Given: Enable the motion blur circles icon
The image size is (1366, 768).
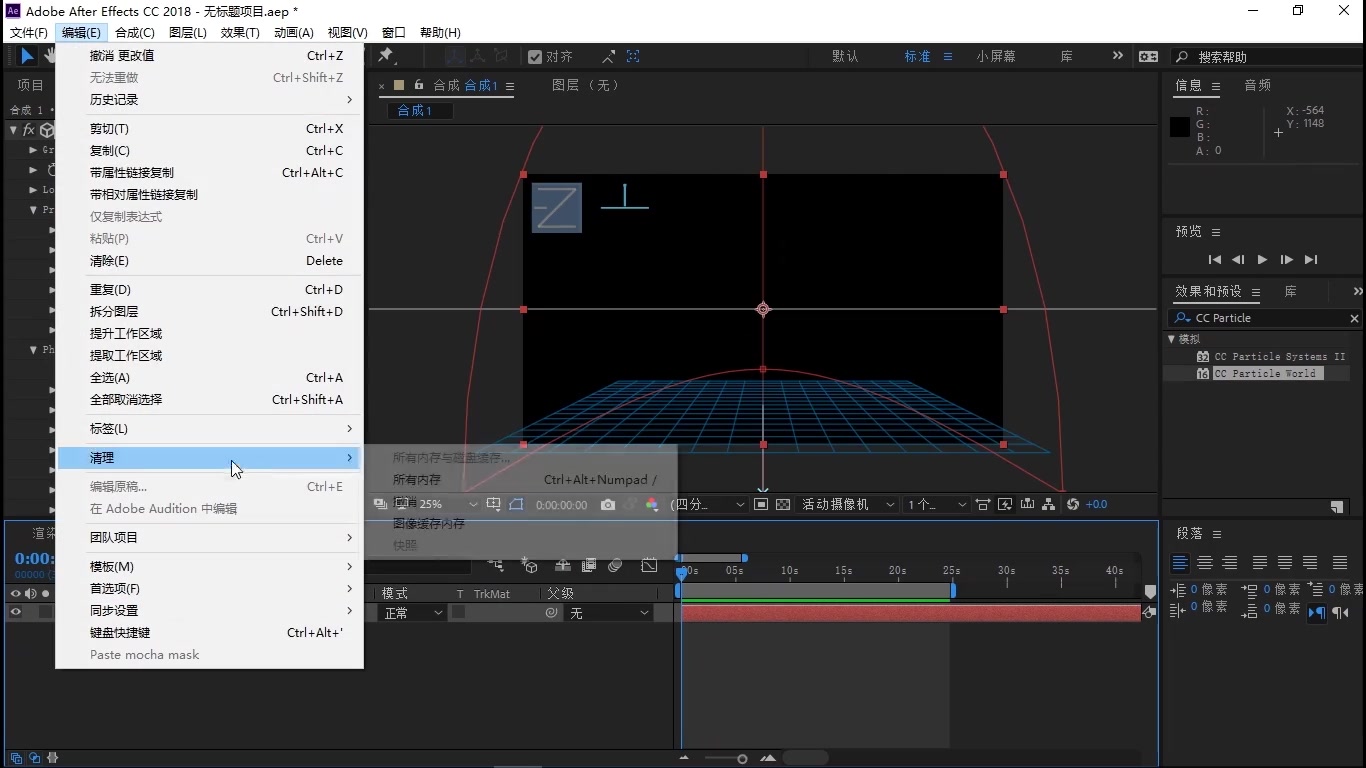Looking at the screenshot, I should [x=616, y=566].
